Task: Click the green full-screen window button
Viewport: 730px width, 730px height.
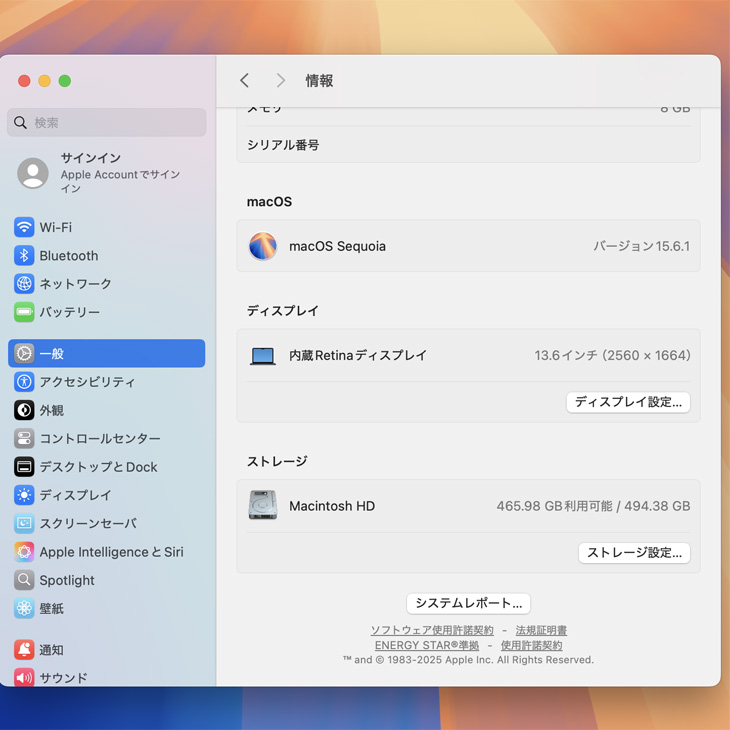Action: click(65, 81)
